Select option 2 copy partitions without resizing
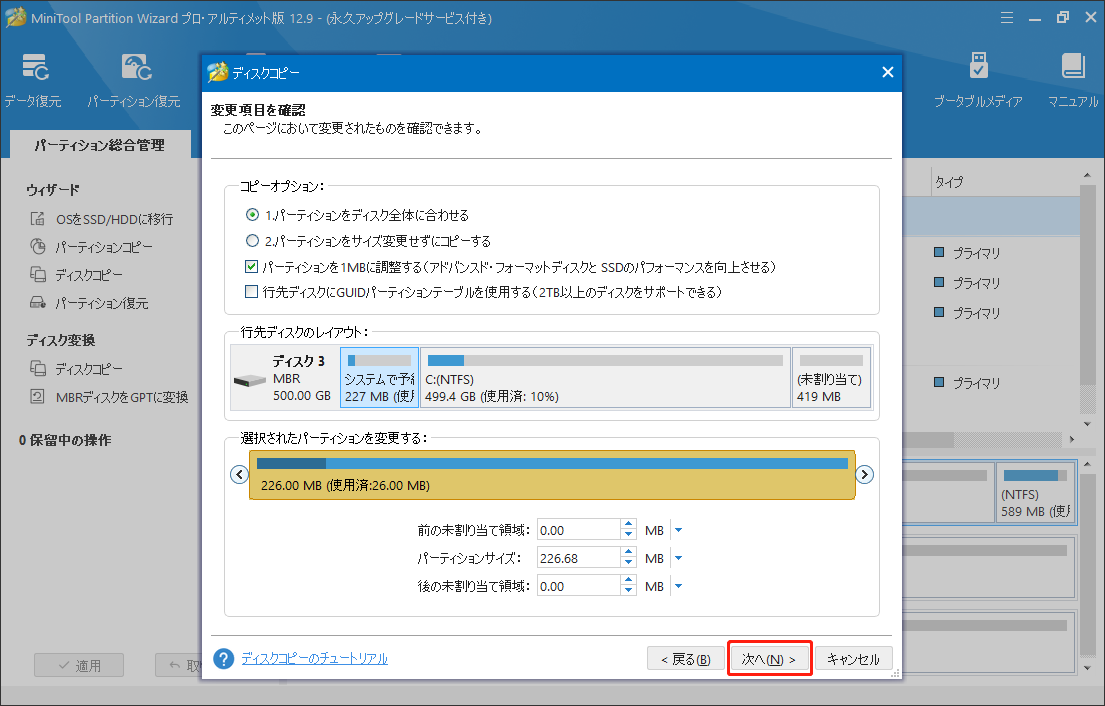The width and height of the screenshot is (1105, 706). [x=252, y=240]
